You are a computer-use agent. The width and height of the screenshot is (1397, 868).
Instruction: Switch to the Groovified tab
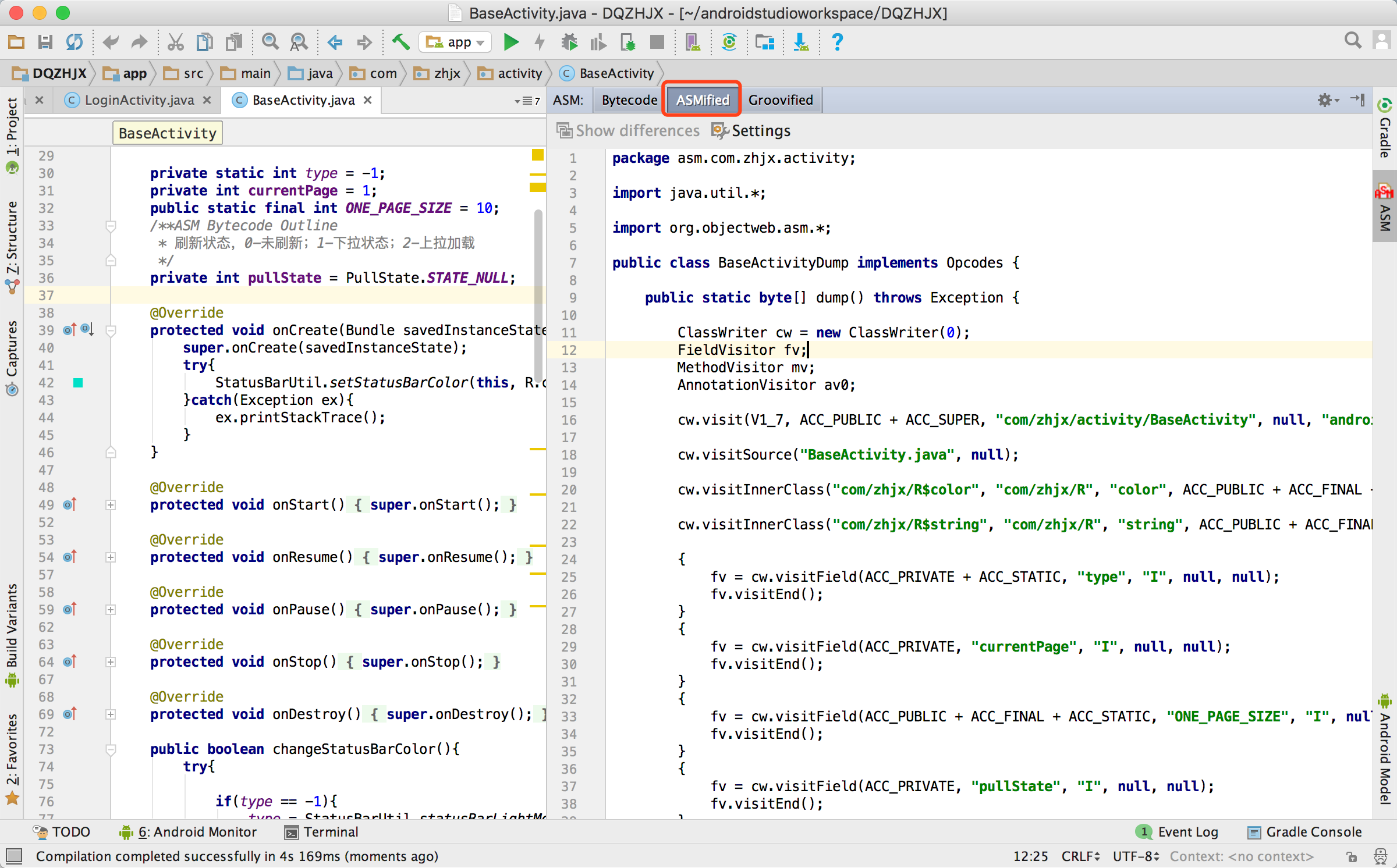(781, 100)
